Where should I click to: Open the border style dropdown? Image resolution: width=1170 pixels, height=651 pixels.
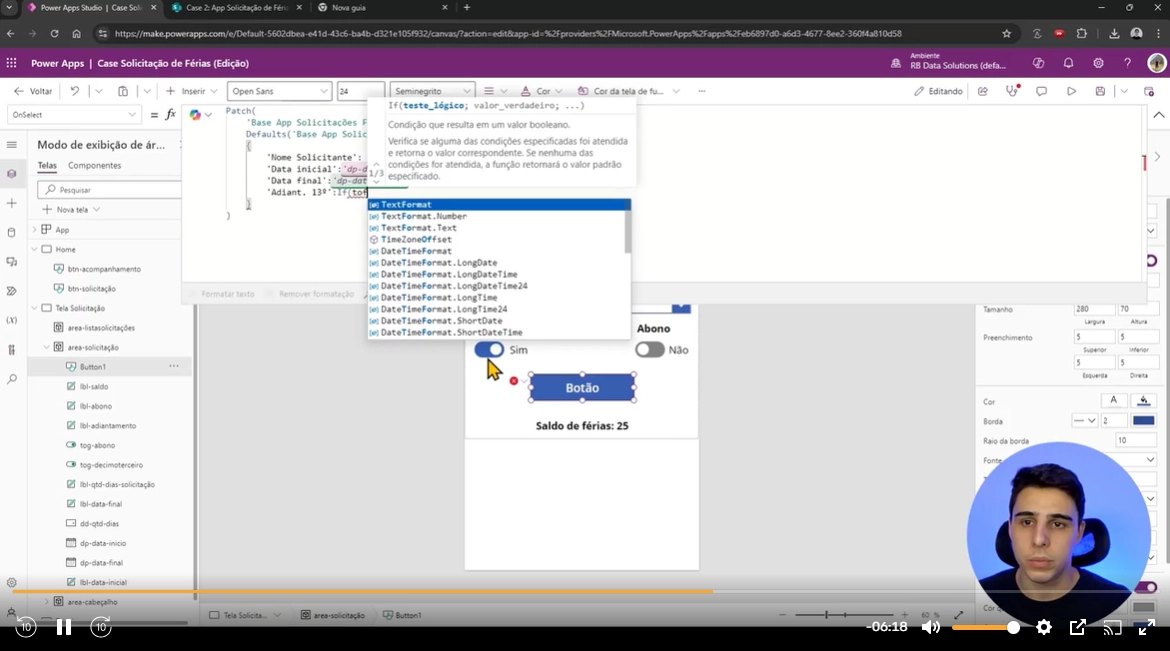1084,421
